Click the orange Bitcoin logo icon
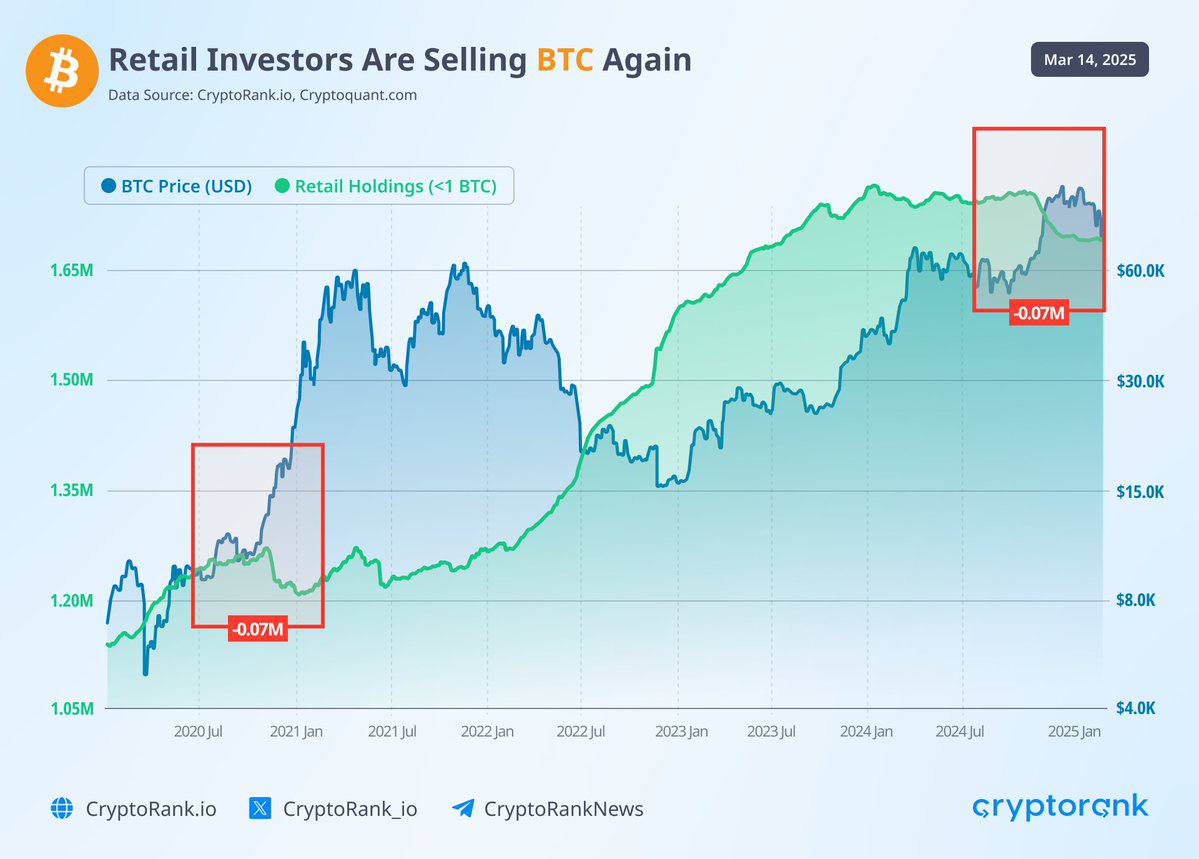 (x=62, y=70)
